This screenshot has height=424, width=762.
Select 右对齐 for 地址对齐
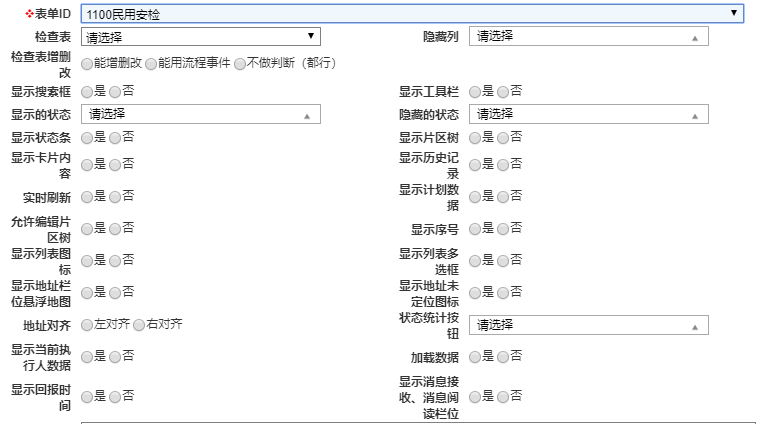point(140,326)
